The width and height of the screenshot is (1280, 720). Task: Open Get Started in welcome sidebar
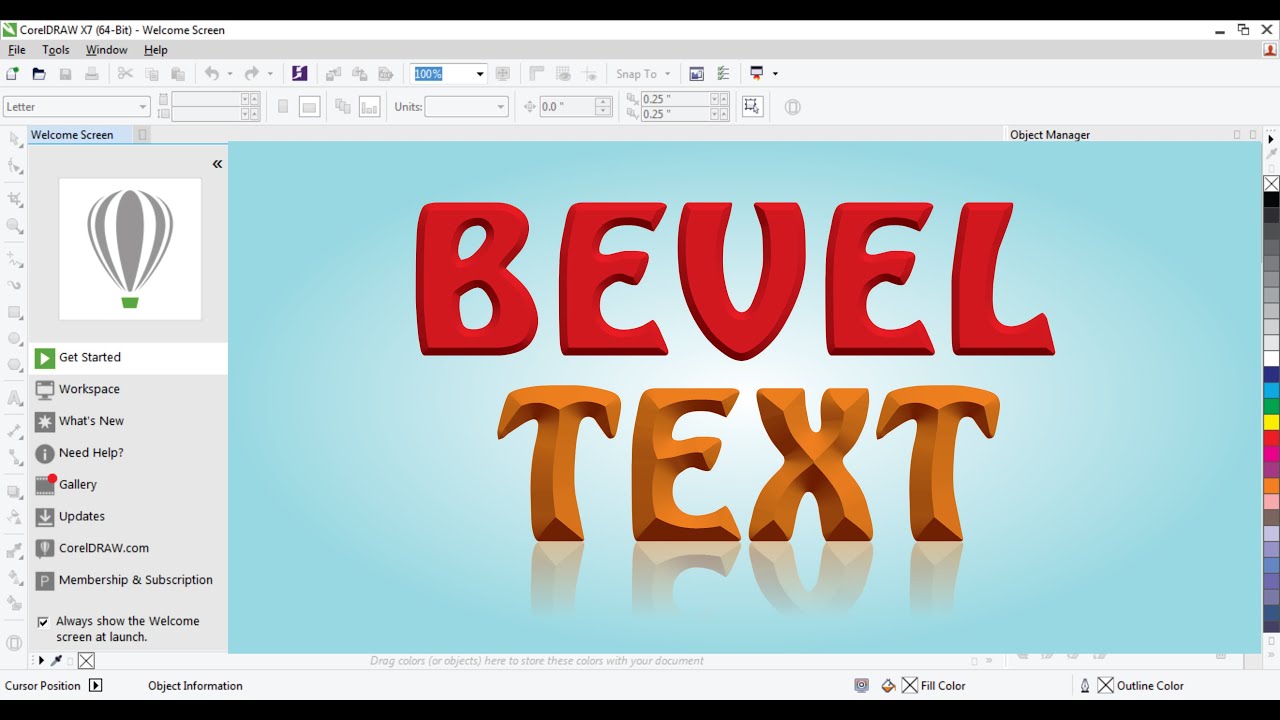(x=129, y=358)
